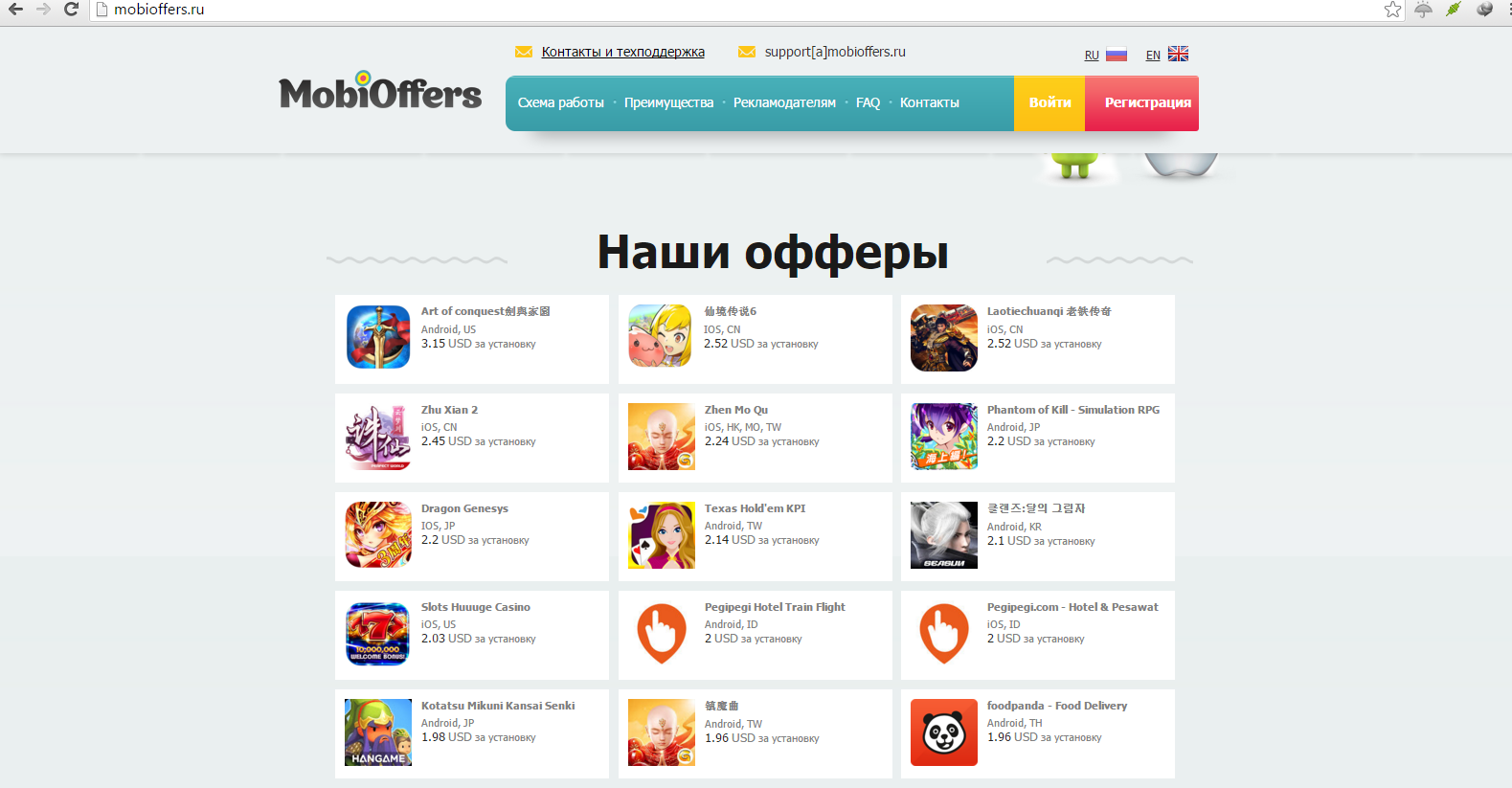Click the green leaf extension icon

coord(1454,10)
